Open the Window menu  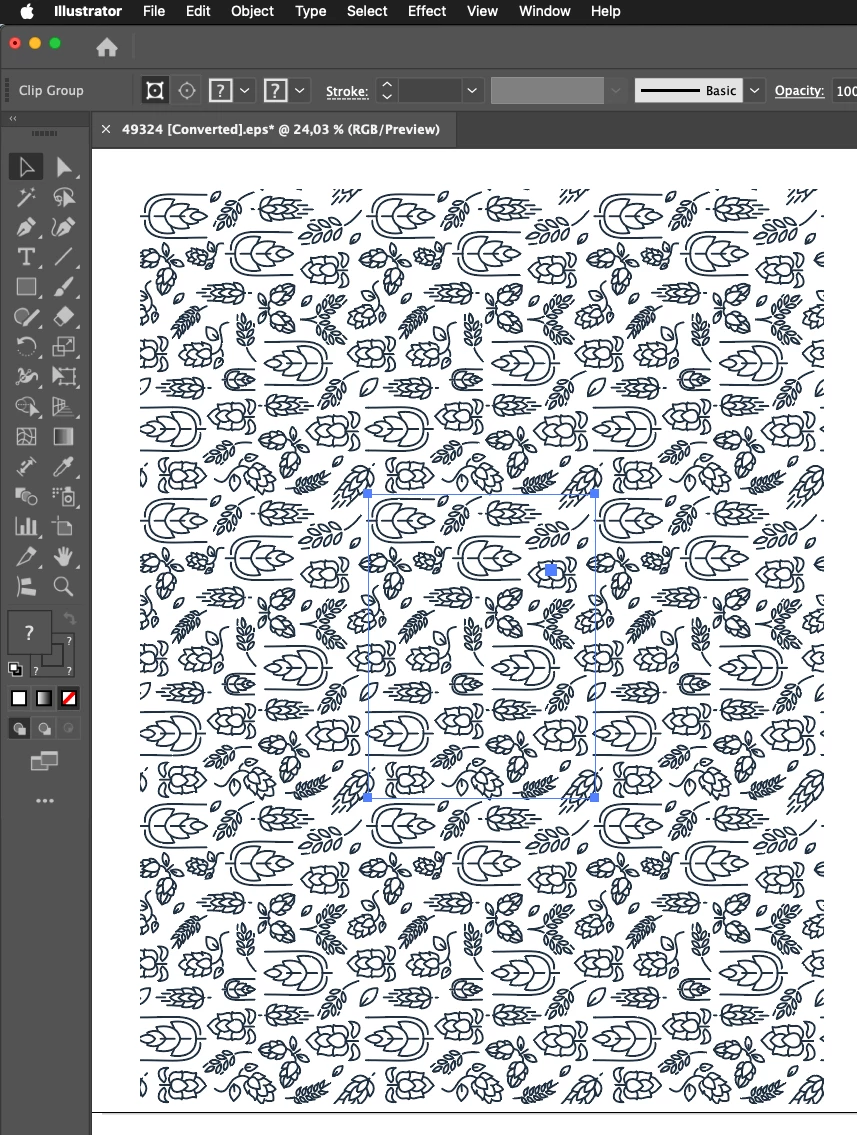544,11
